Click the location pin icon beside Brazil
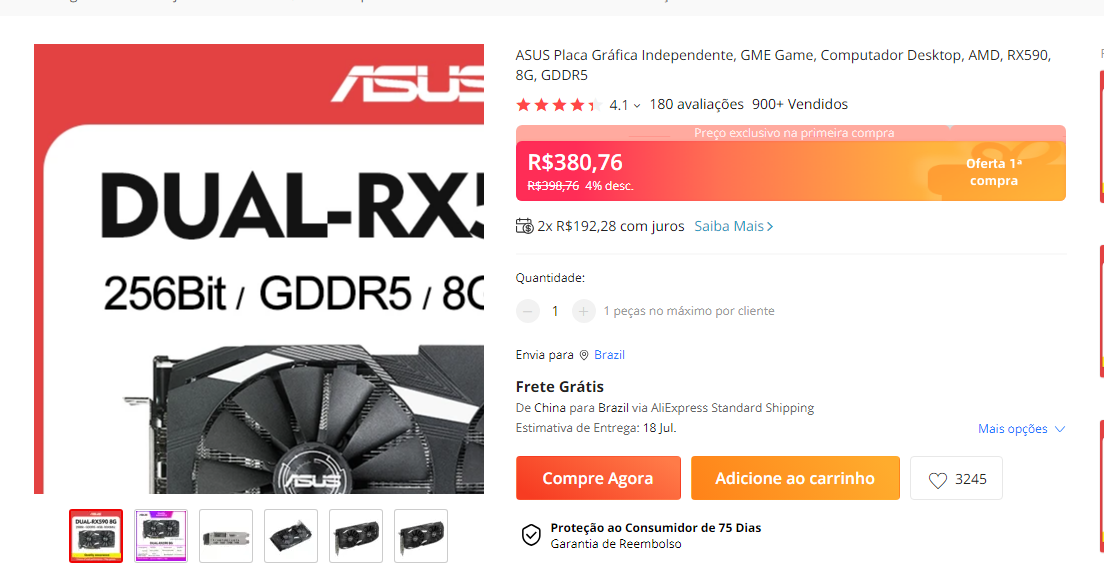The height and width of the screenshot is (563, 1104). [x=584, y=355]
